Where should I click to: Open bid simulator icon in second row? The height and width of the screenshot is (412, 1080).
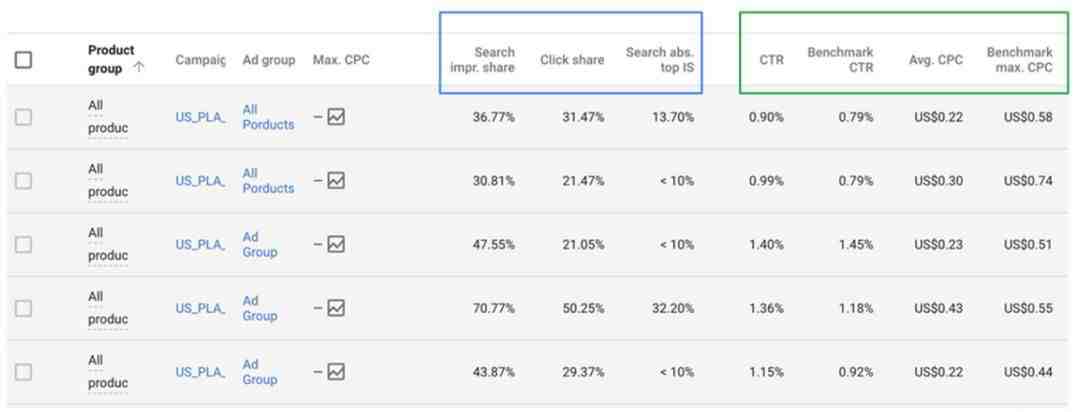click(x=336, y=181)
